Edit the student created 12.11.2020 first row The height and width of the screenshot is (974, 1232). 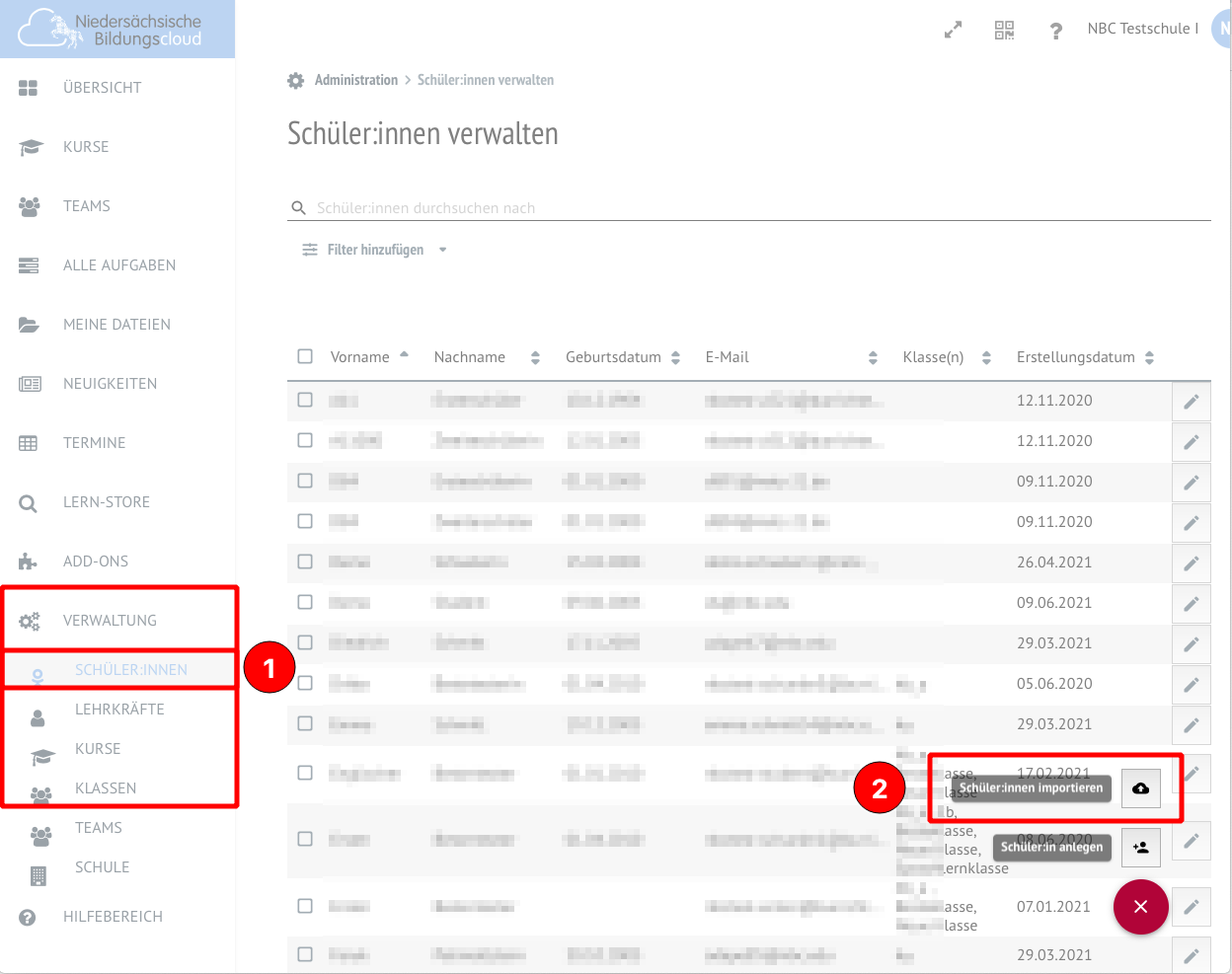(x=1191, y=402)
